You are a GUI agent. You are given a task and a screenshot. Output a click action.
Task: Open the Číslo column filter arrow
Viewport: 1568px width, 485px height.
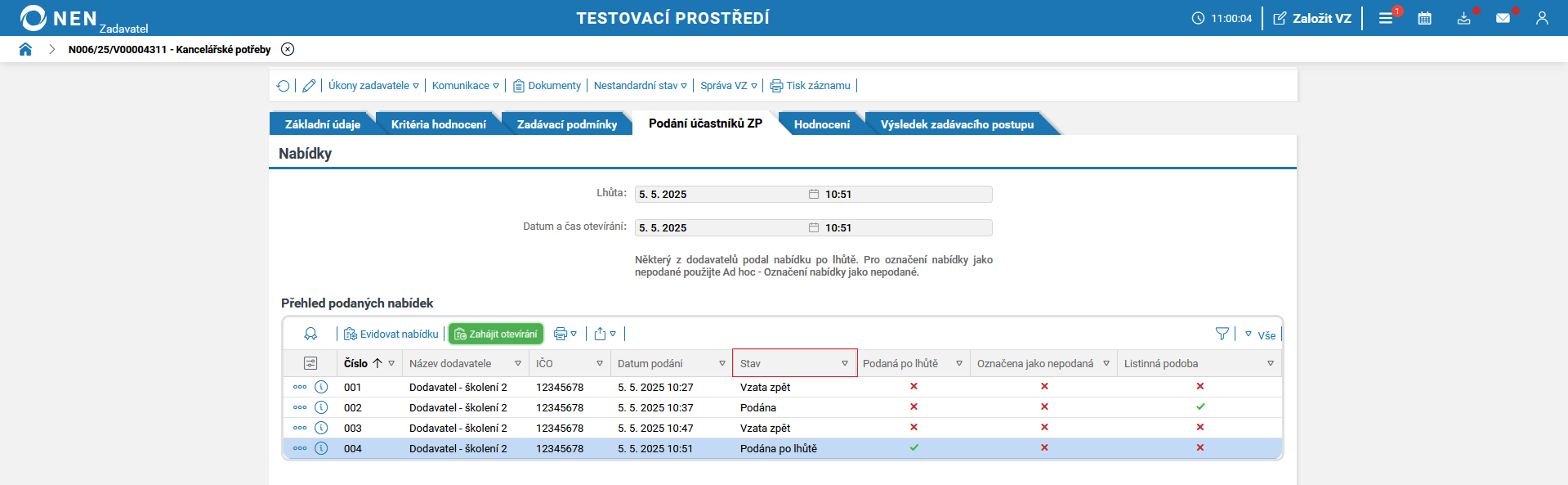391,363
